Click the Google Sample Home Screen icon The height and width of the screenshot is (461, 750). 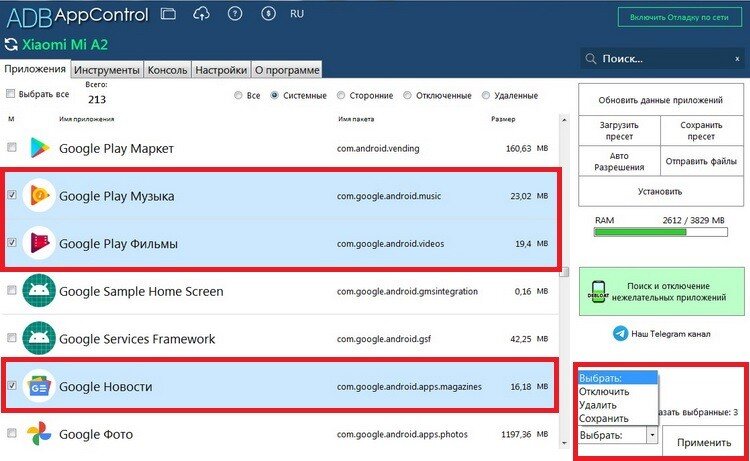coord(39,290)
